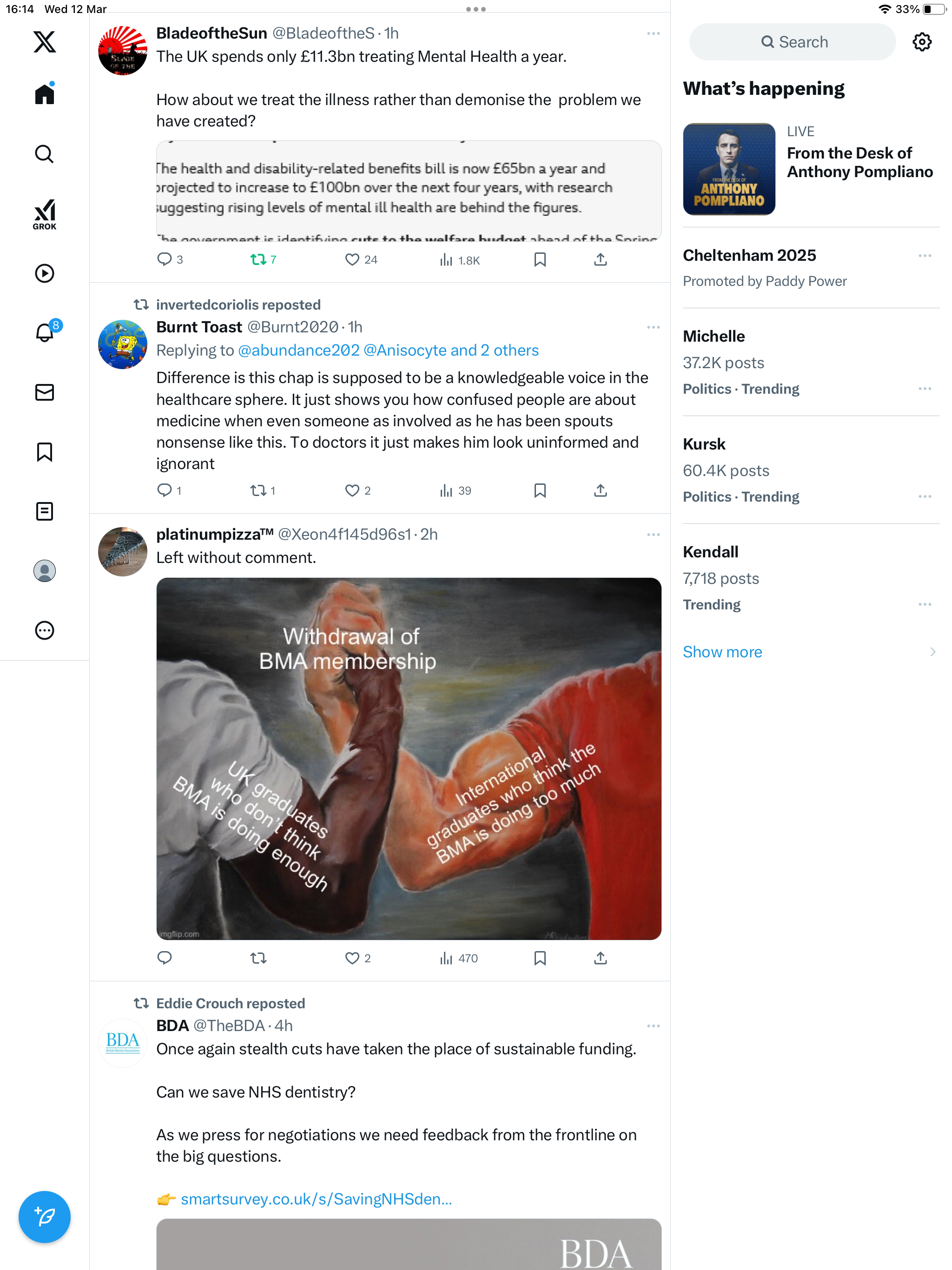The image size is (952, 1270).
Task: Expand Show more trends chevron
Action: pos(932,652)
